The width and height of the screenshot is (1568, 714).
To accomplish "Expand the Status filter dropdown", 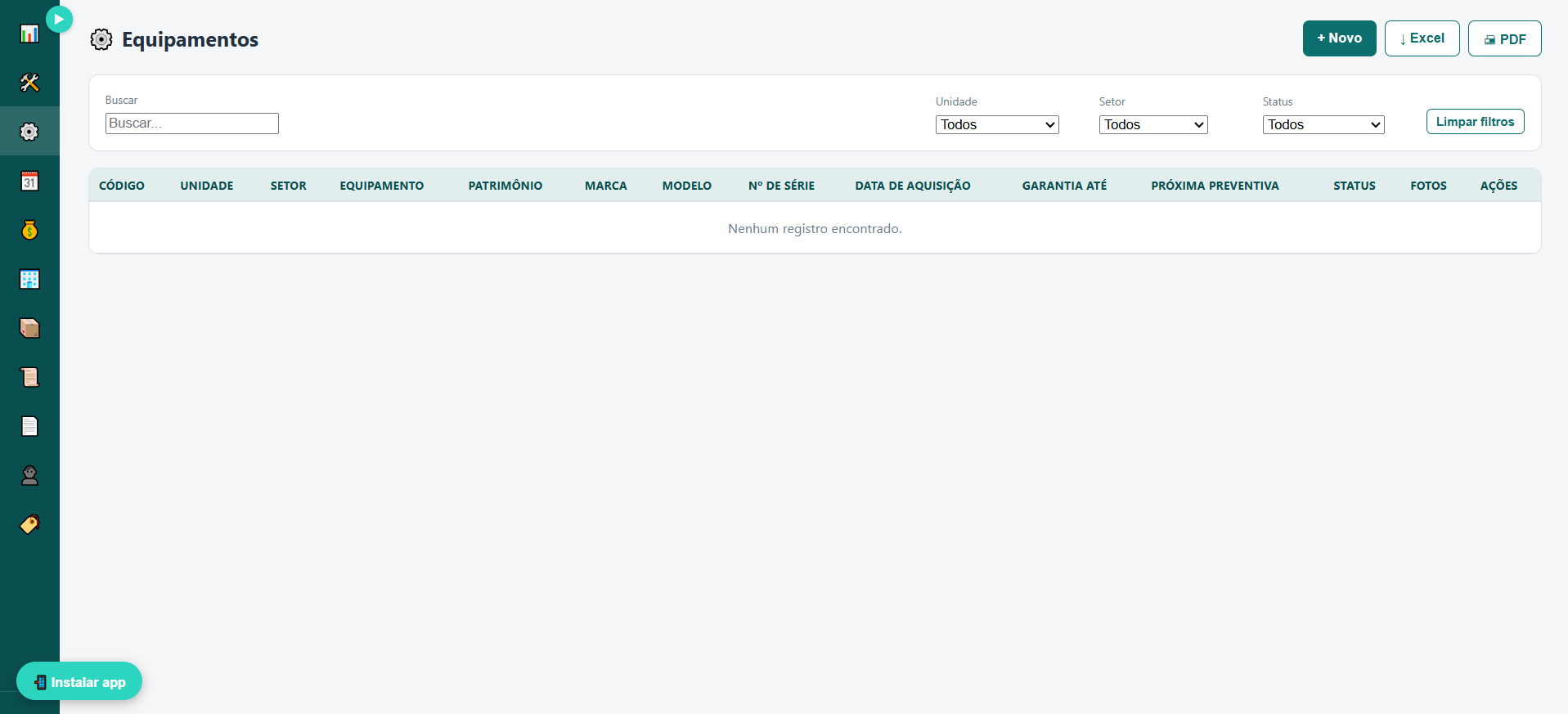I will pyautogui.click(x=1323, y=124).
